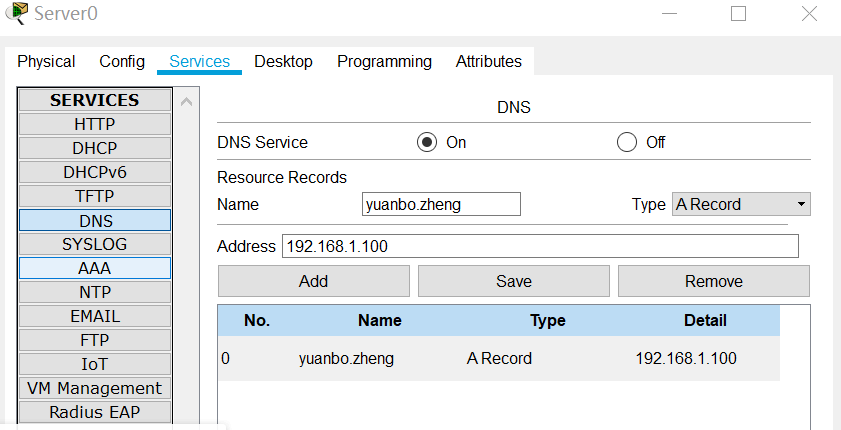Remove the selected DNS record
Screen dimensions: 841x430
(x=713, y=281)
